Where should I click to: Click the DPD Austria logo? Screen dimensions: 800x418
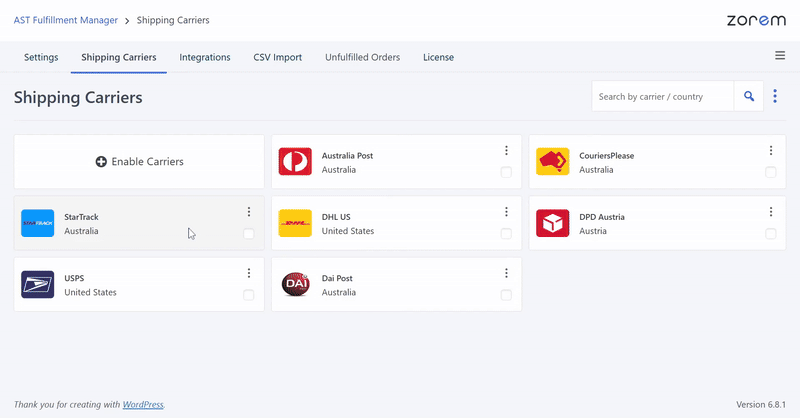[552, 223]
